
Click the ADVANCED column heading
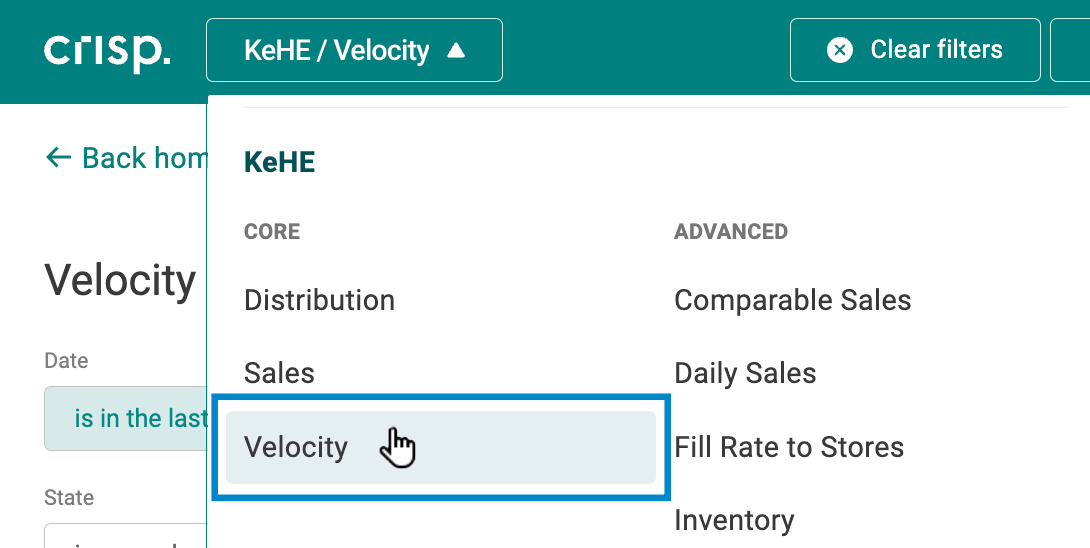(731, 232)
